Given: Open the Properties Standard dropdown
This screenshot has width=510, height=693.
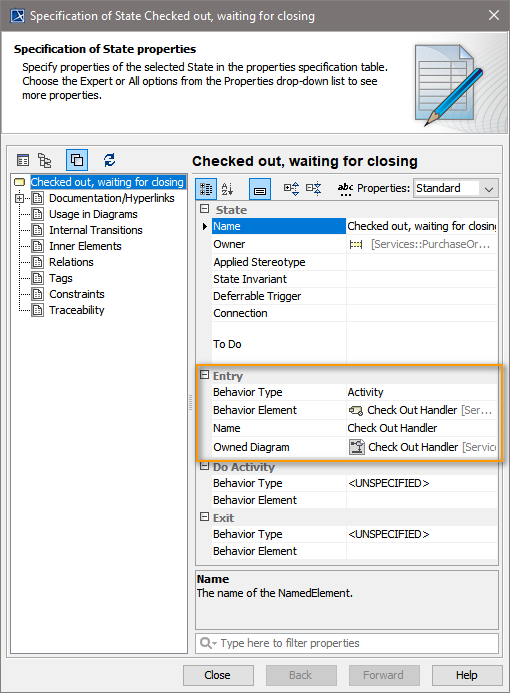Looking at the screenshot, I should tap(456, 188).
